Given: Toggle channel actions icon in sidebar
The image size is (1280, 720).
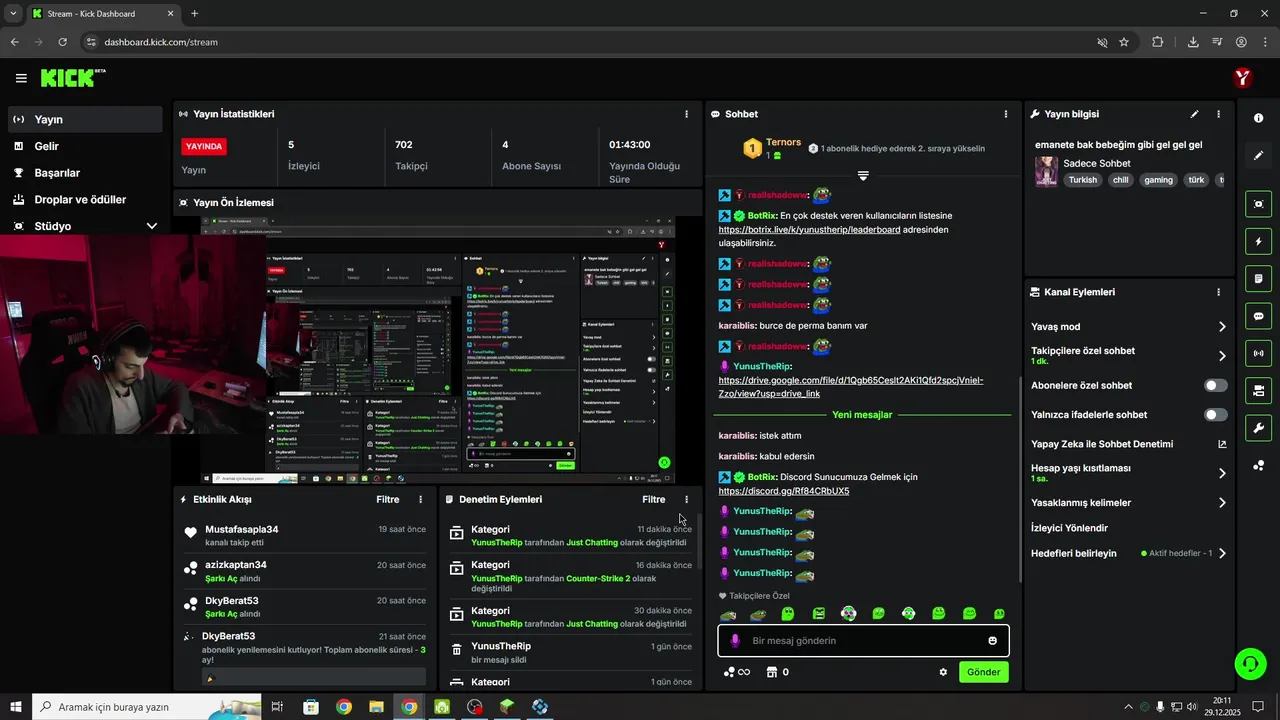Looking at the screenshot, I should pyautogui.click(x=1258, y=390).
